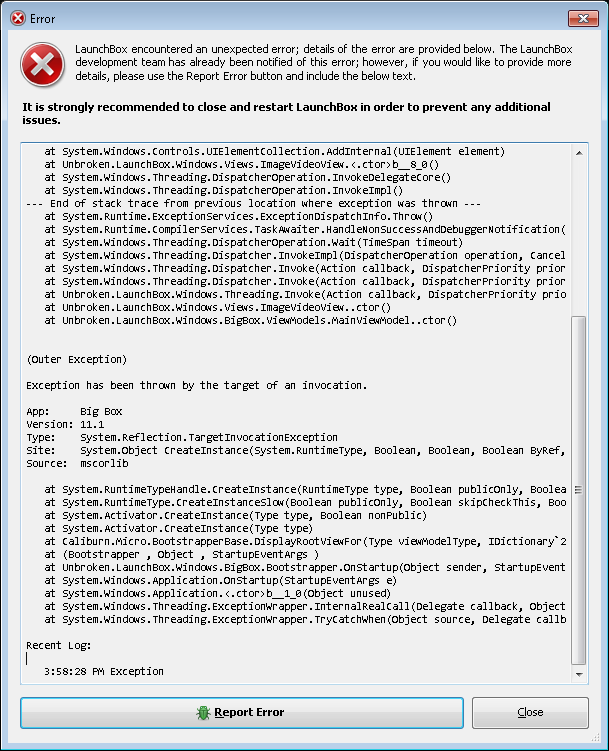Click the scrollbar down arrow of the stack trace
This screenshot has width=609, height=751.
579,674
